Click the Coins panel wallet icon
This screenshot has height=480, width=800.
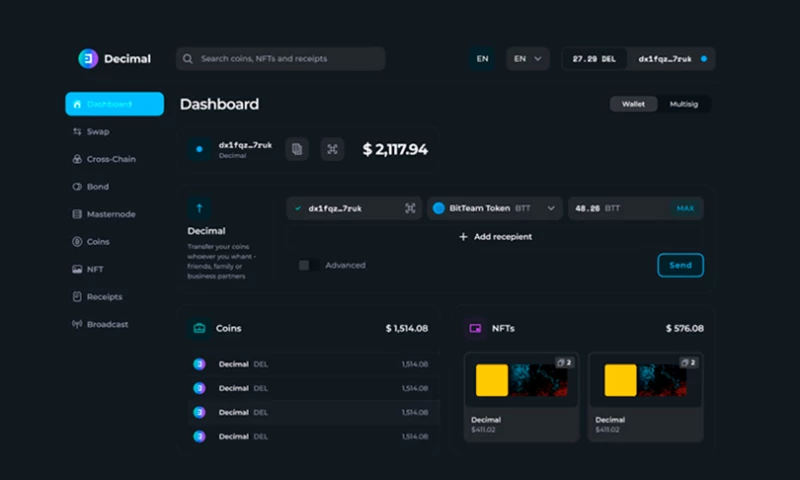[x=199, y=329]
